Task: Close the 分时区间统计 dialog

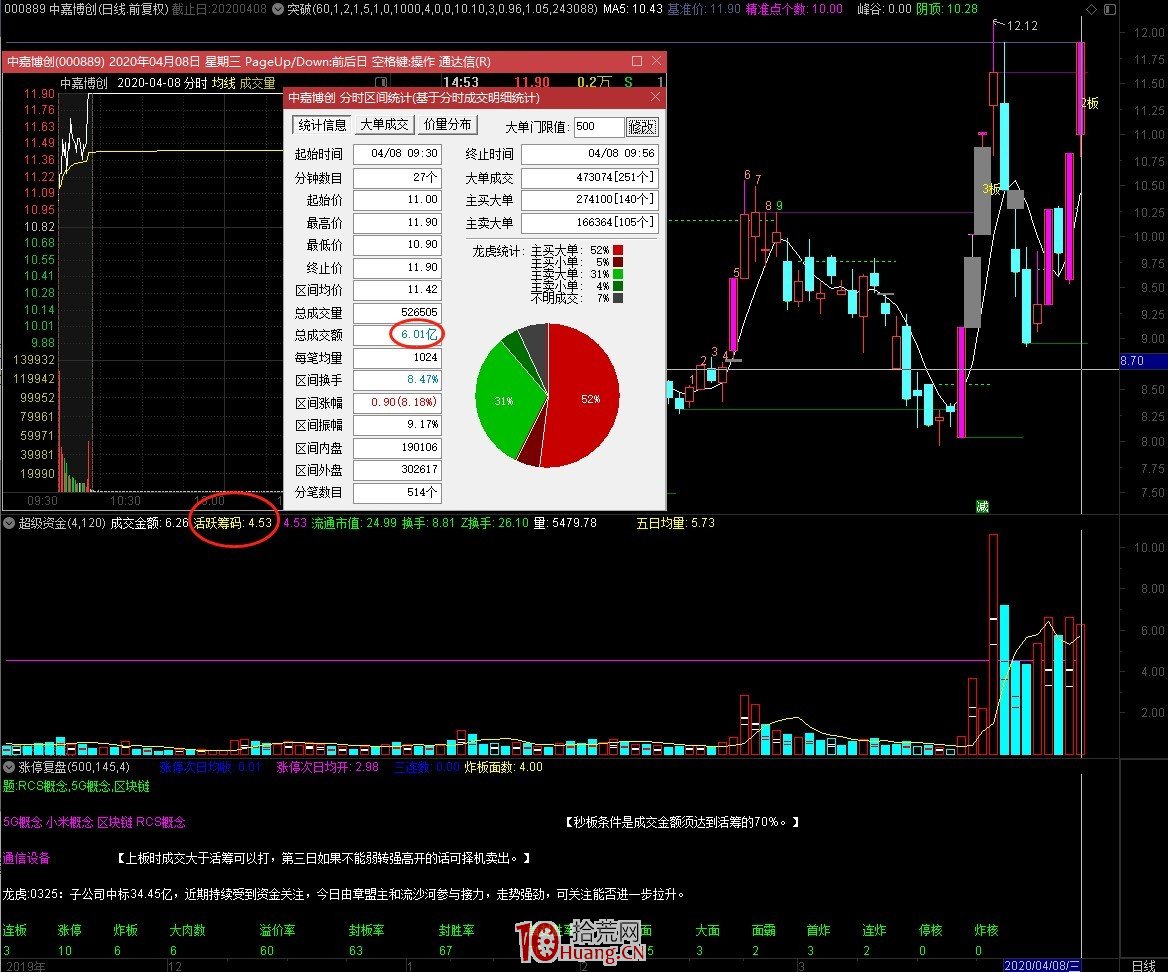Action: pyautogui.click(x=656, y=97)
